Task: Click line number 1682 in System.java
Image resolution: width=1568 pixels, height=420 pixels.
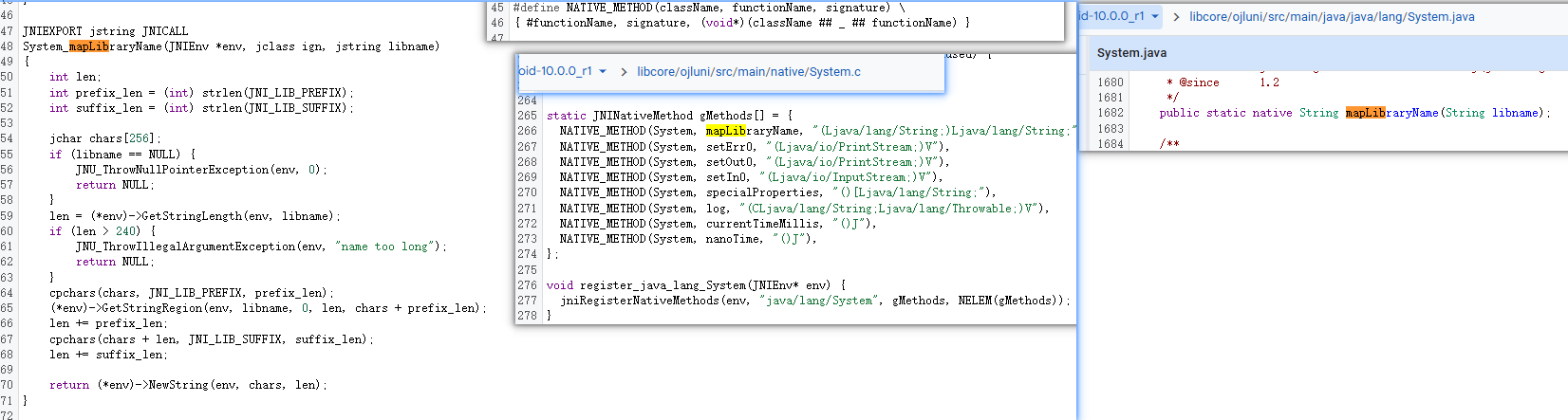Action: pos(1110,113)
